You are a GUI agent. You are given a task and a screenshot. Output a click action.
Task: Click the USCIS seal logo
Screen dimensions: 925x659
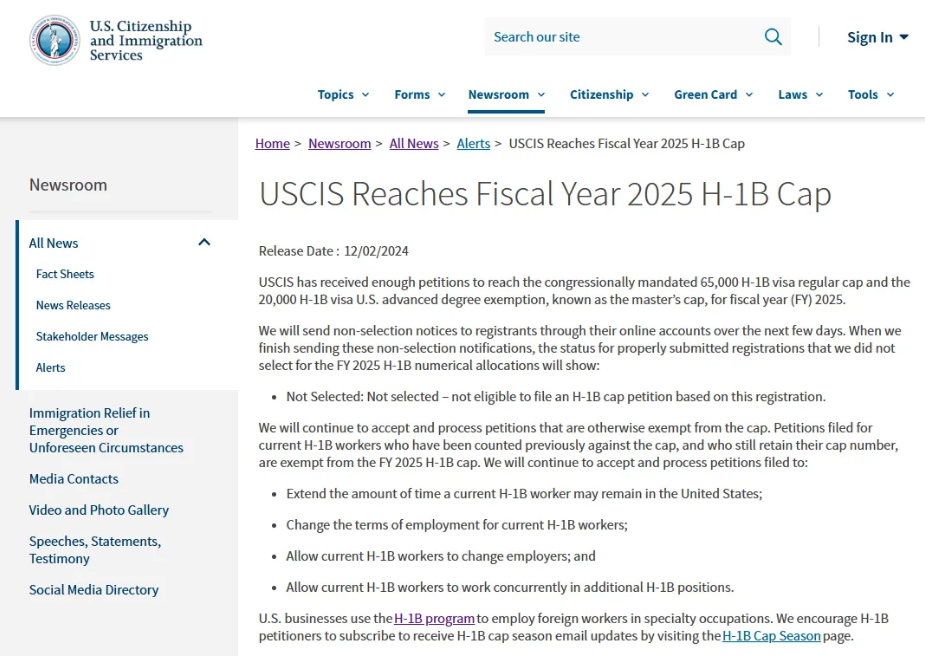[54, 40]
